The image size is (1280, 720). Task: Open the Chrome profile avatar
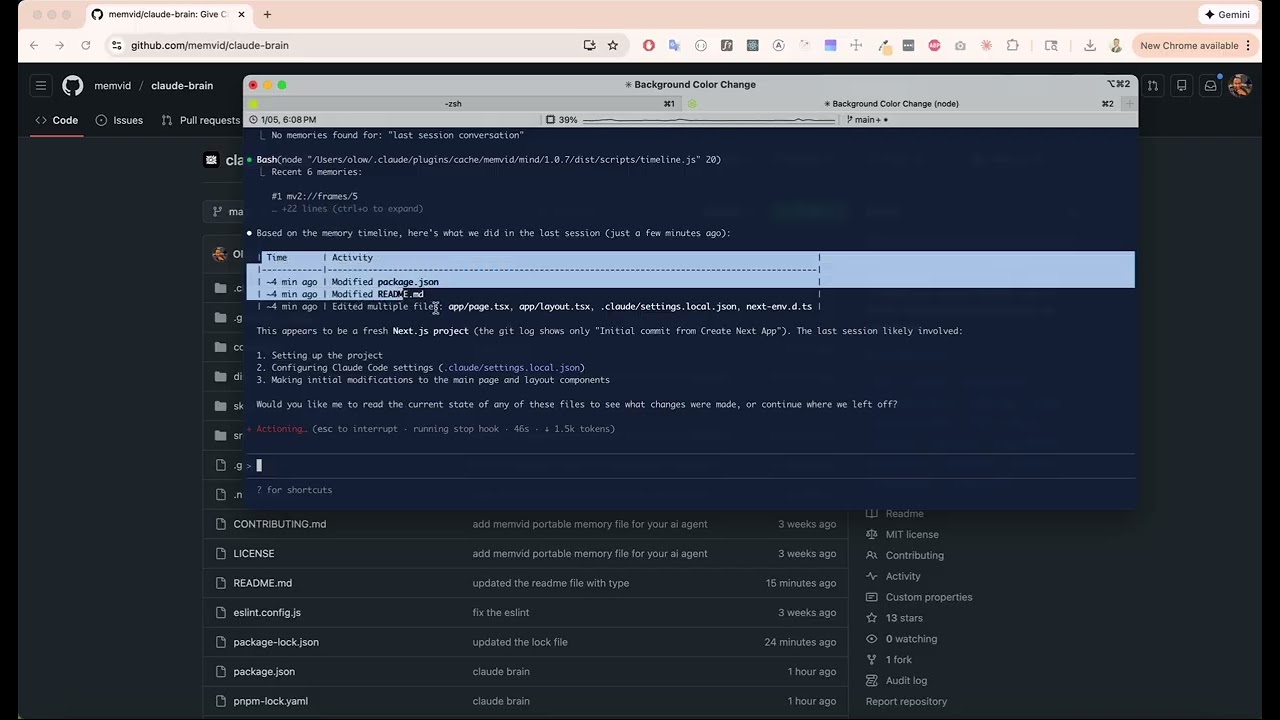click(1116, 45)
